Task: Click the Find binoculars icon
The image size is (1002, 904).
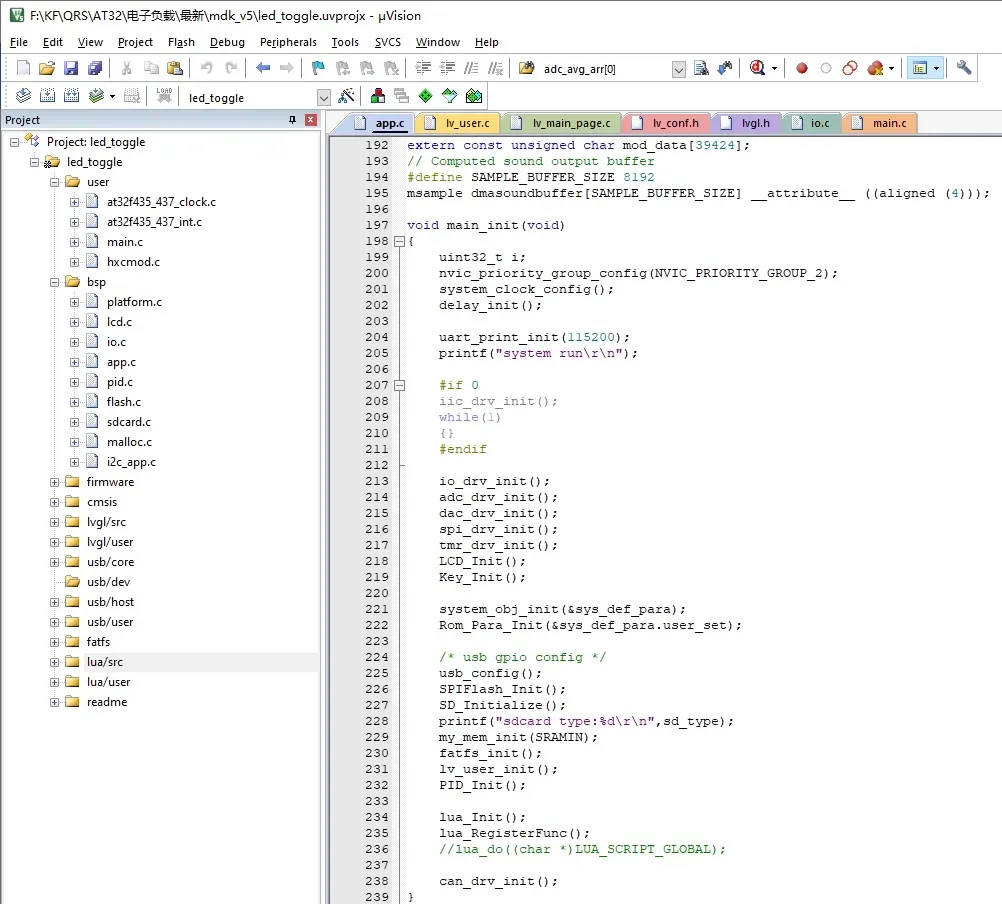Action: tap(701, 68)
